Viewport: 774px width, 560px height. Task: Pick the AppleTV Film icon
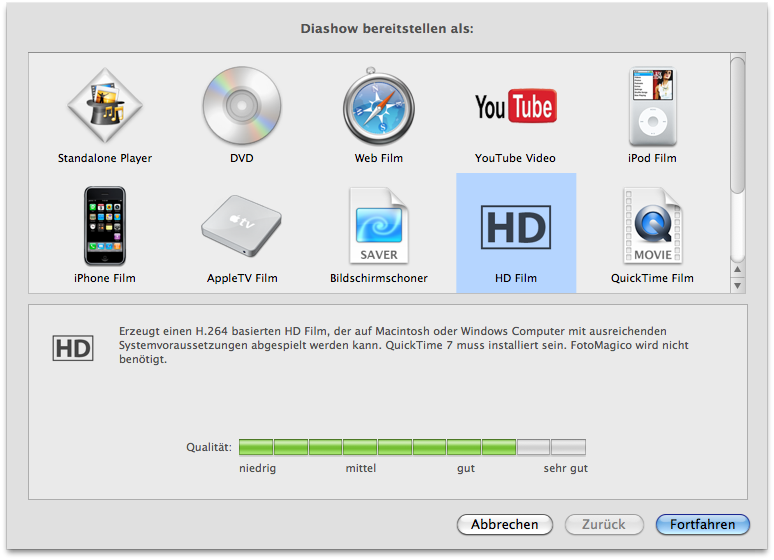pos(240,227)
